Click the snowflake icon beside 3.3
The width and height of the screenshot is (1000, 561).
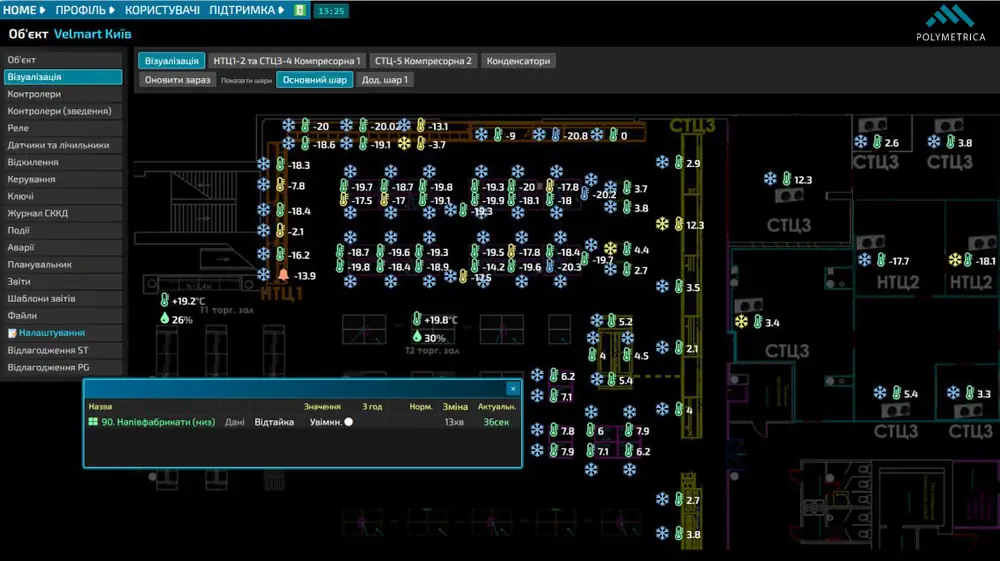(x=953, y=393)
